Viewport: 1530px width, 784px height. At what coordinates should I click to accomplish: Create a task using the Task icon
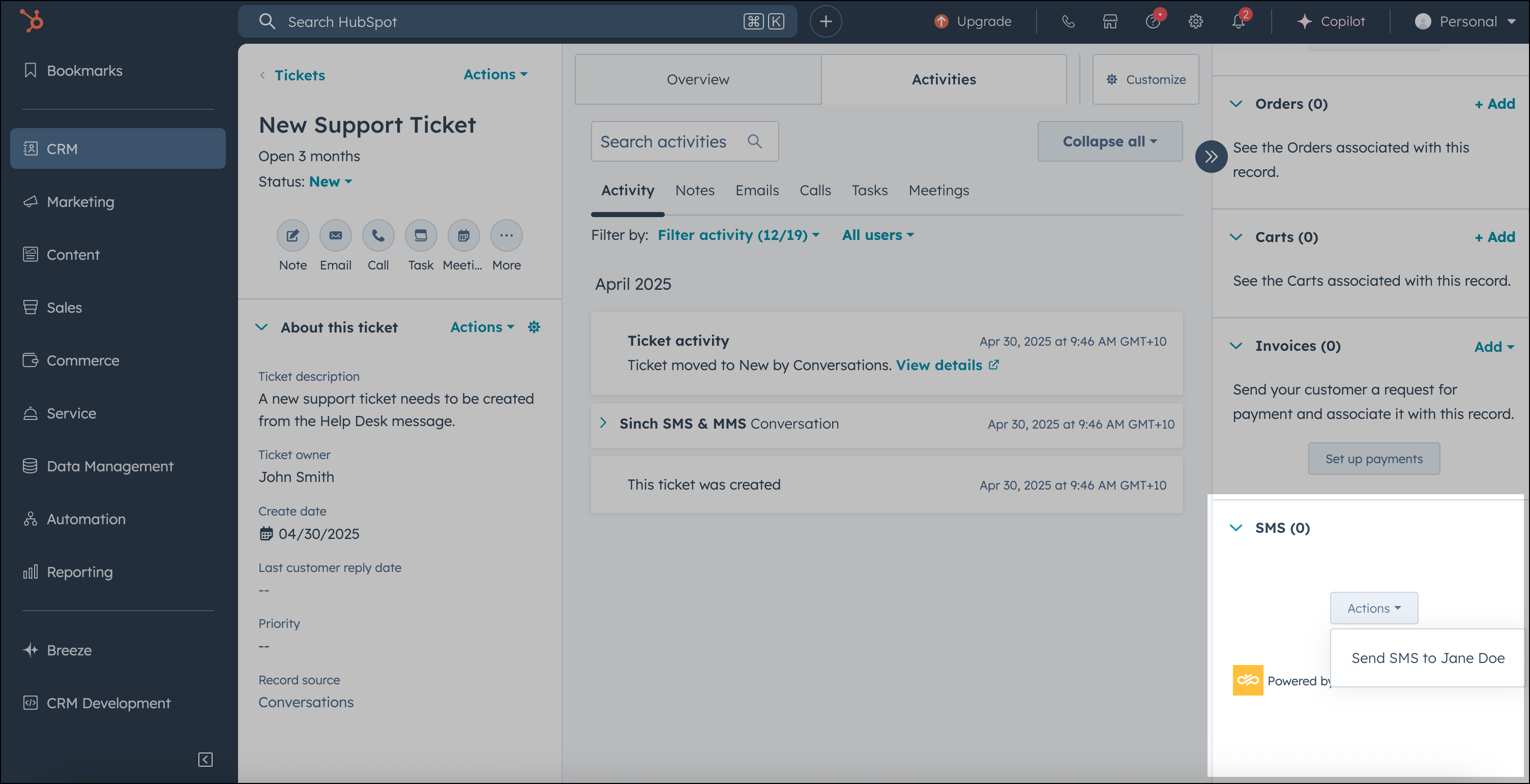pyautogui.click(x=421, y=235)
